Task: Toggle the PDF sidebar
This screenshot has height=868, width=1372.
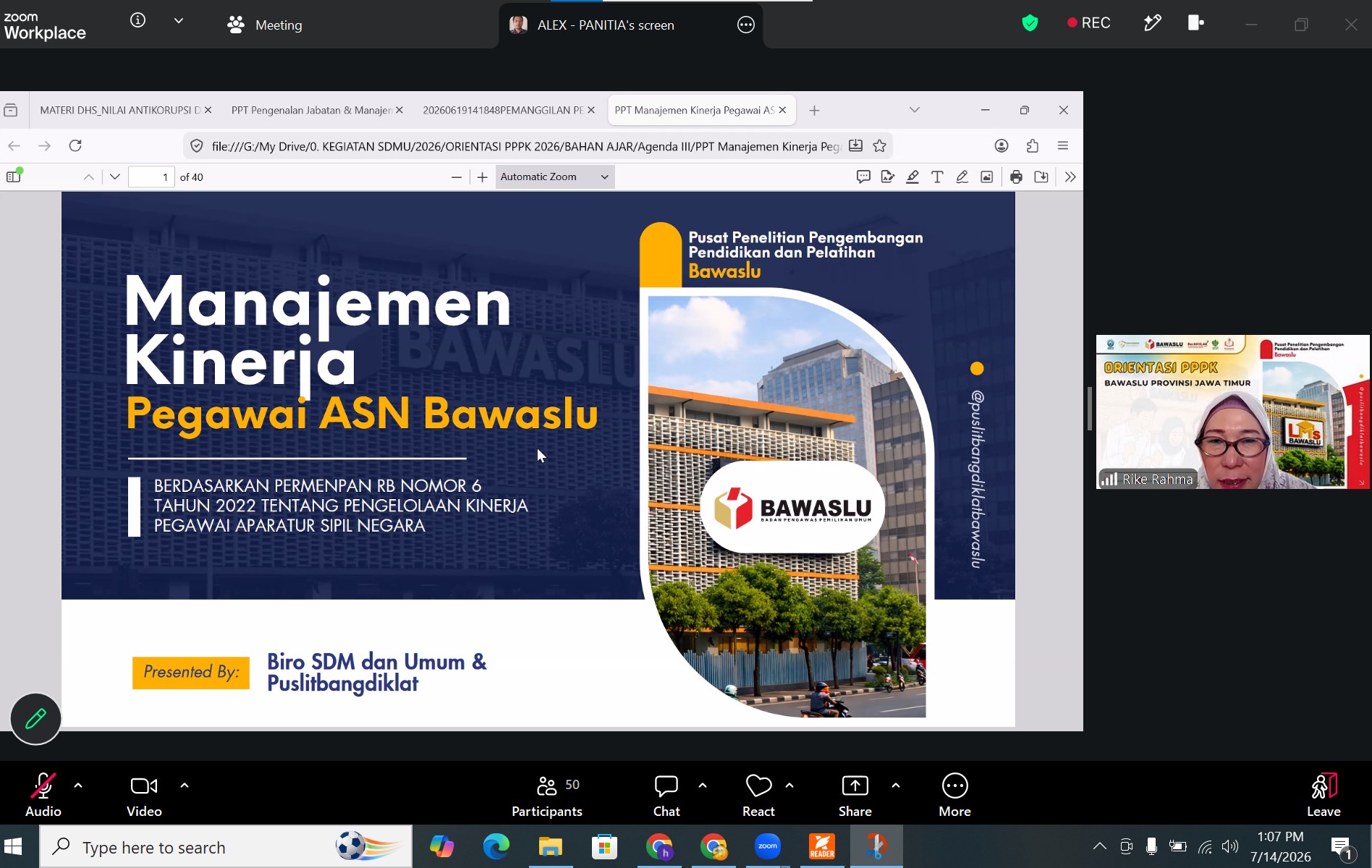Action: [x=14, y=176]
